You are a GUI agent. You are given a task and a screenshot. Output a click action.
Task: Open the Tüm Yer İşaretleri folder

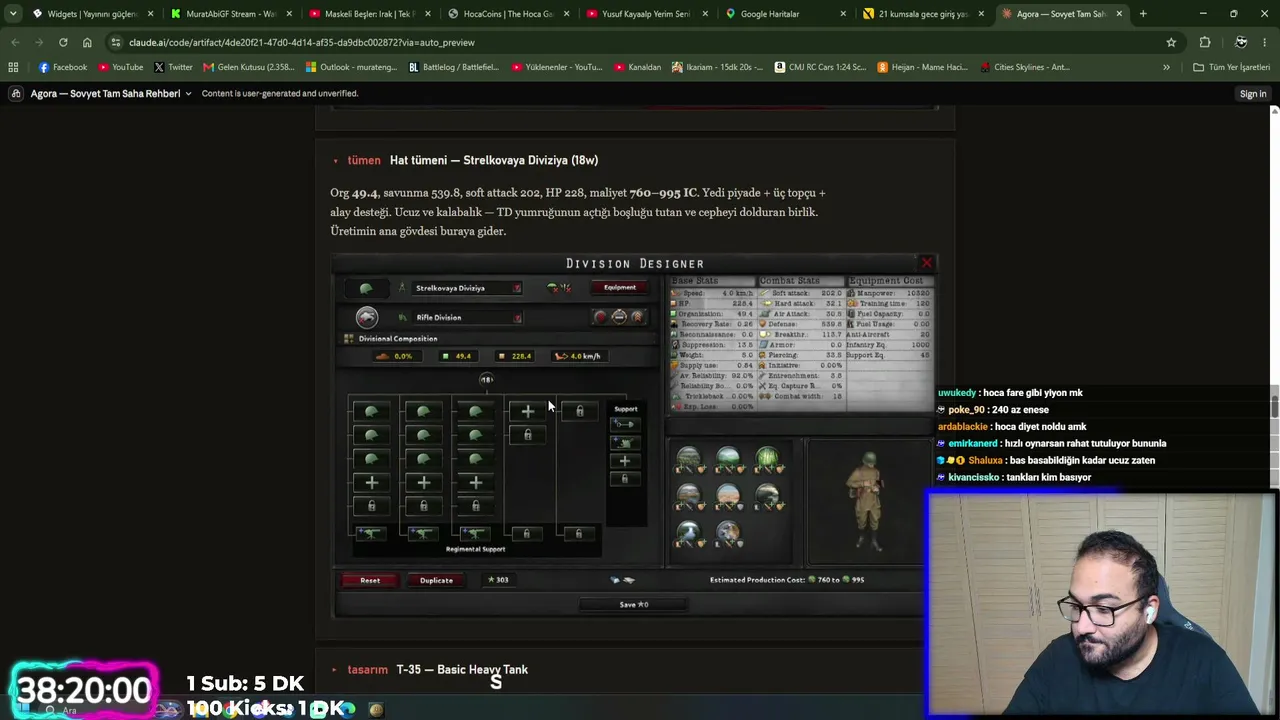point(1231,67)
